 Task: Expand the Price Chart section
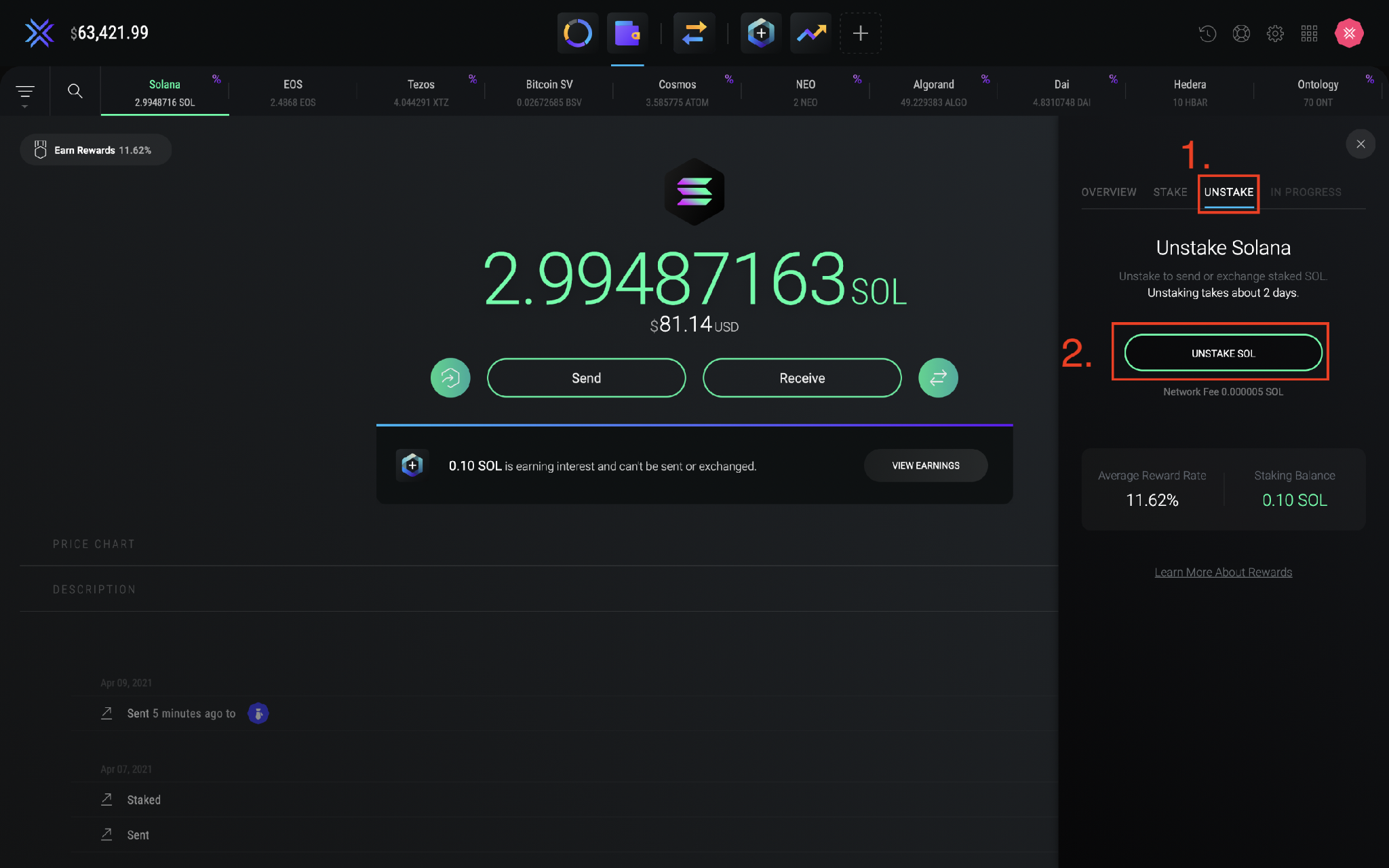[94, 544]
